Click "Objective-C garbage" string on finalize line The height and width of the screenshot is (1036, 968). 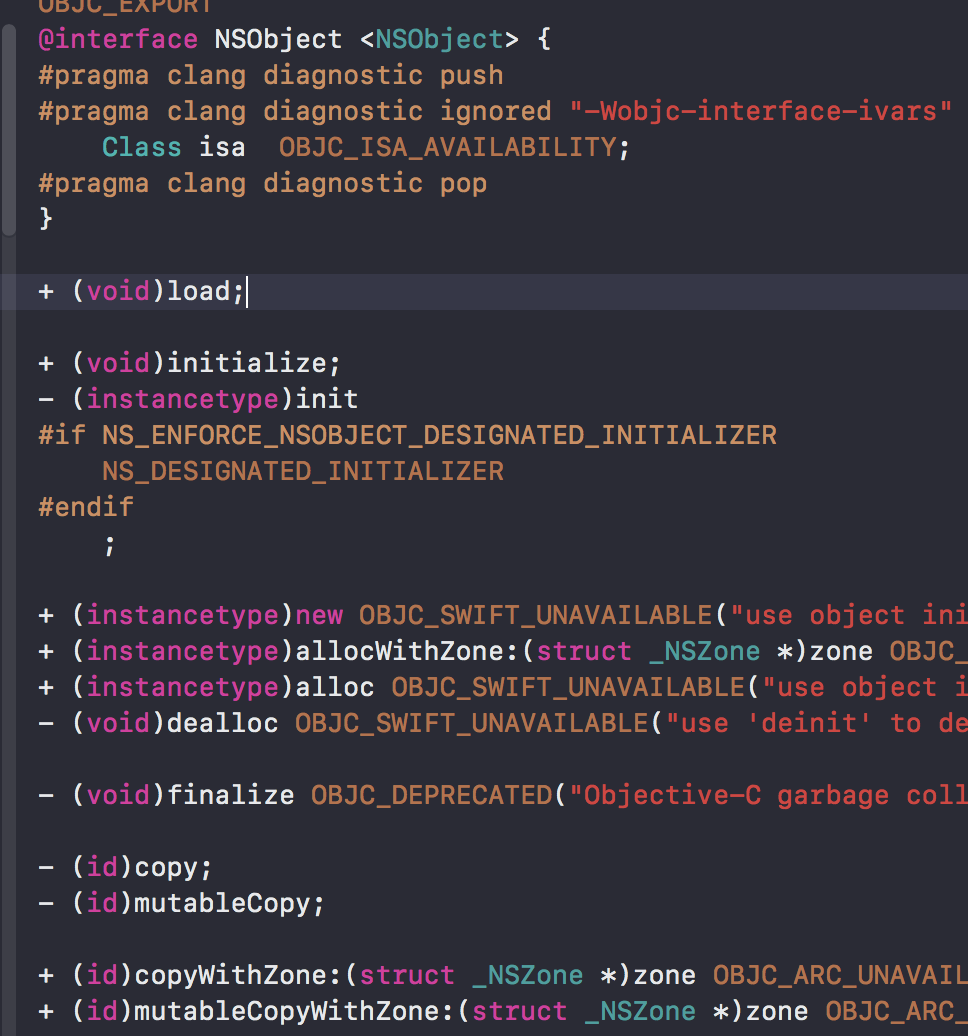click(x=729, y=796)
